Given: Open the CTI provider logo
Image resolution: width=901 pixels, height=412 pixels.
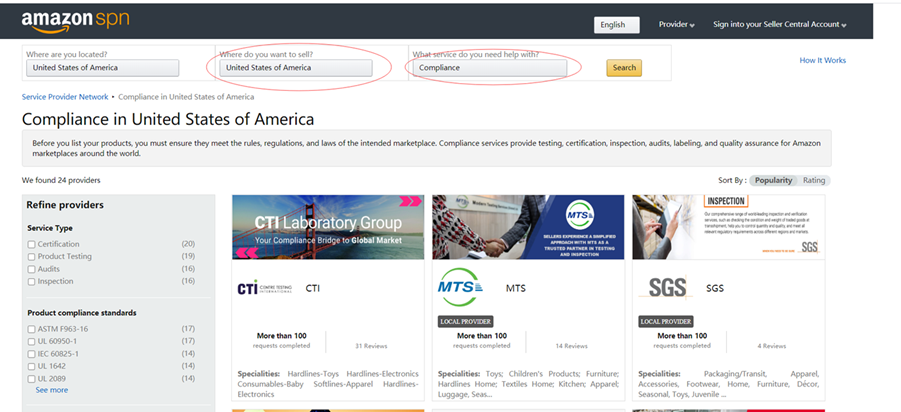Looking at the screenshot, I should [265, 288].
